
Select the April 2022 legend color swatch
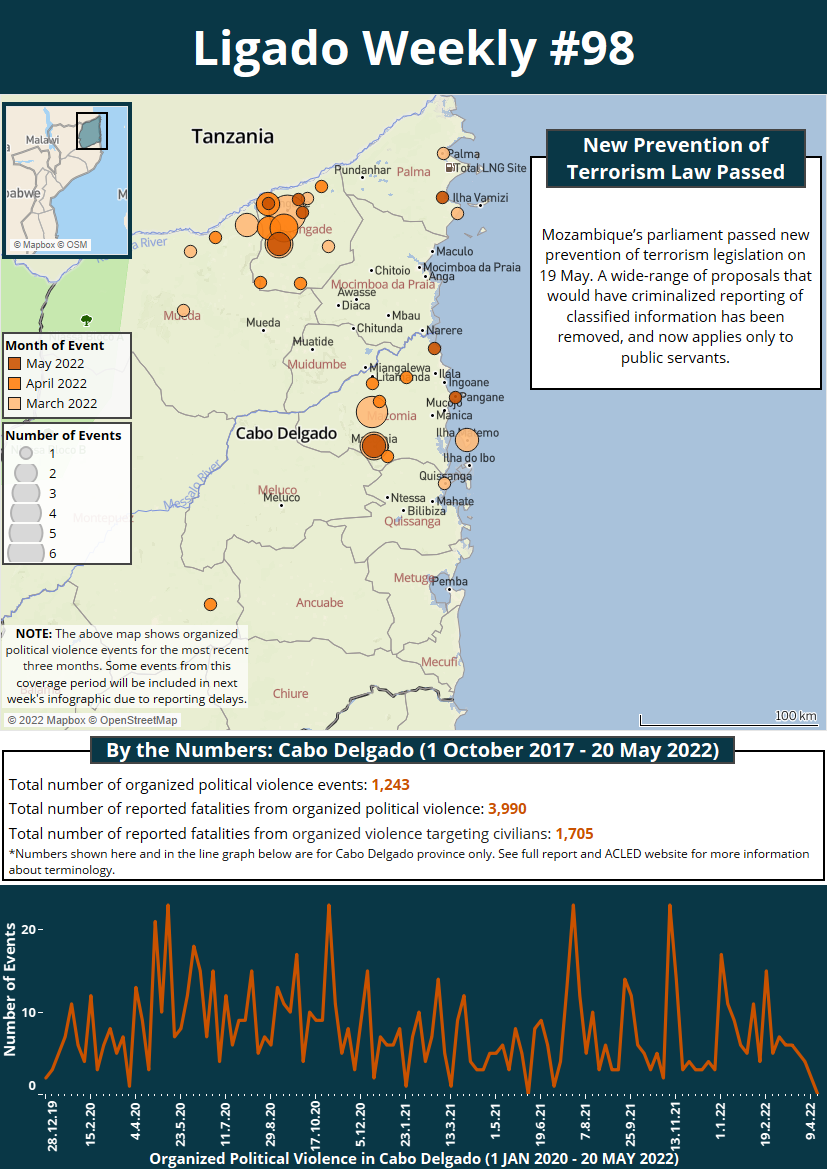(15, 384)
